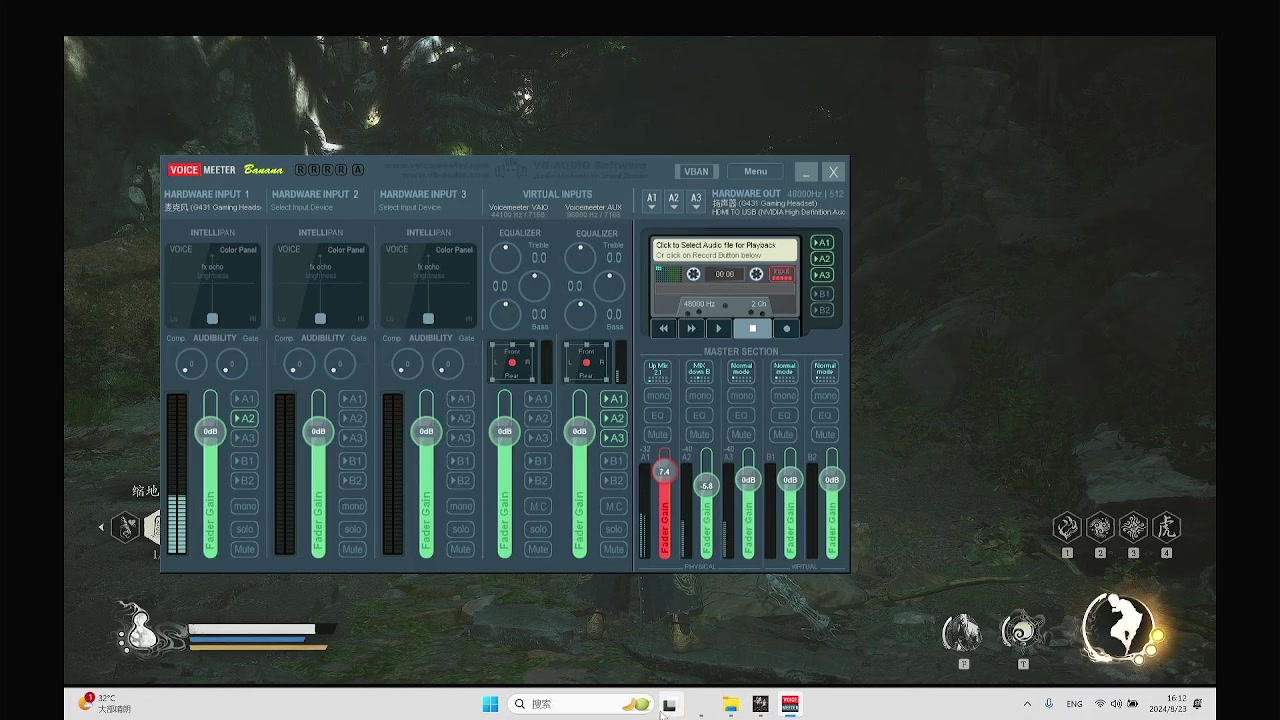Mute the master B1 bus
The image size is (1280, 720).
coord(783,435)
